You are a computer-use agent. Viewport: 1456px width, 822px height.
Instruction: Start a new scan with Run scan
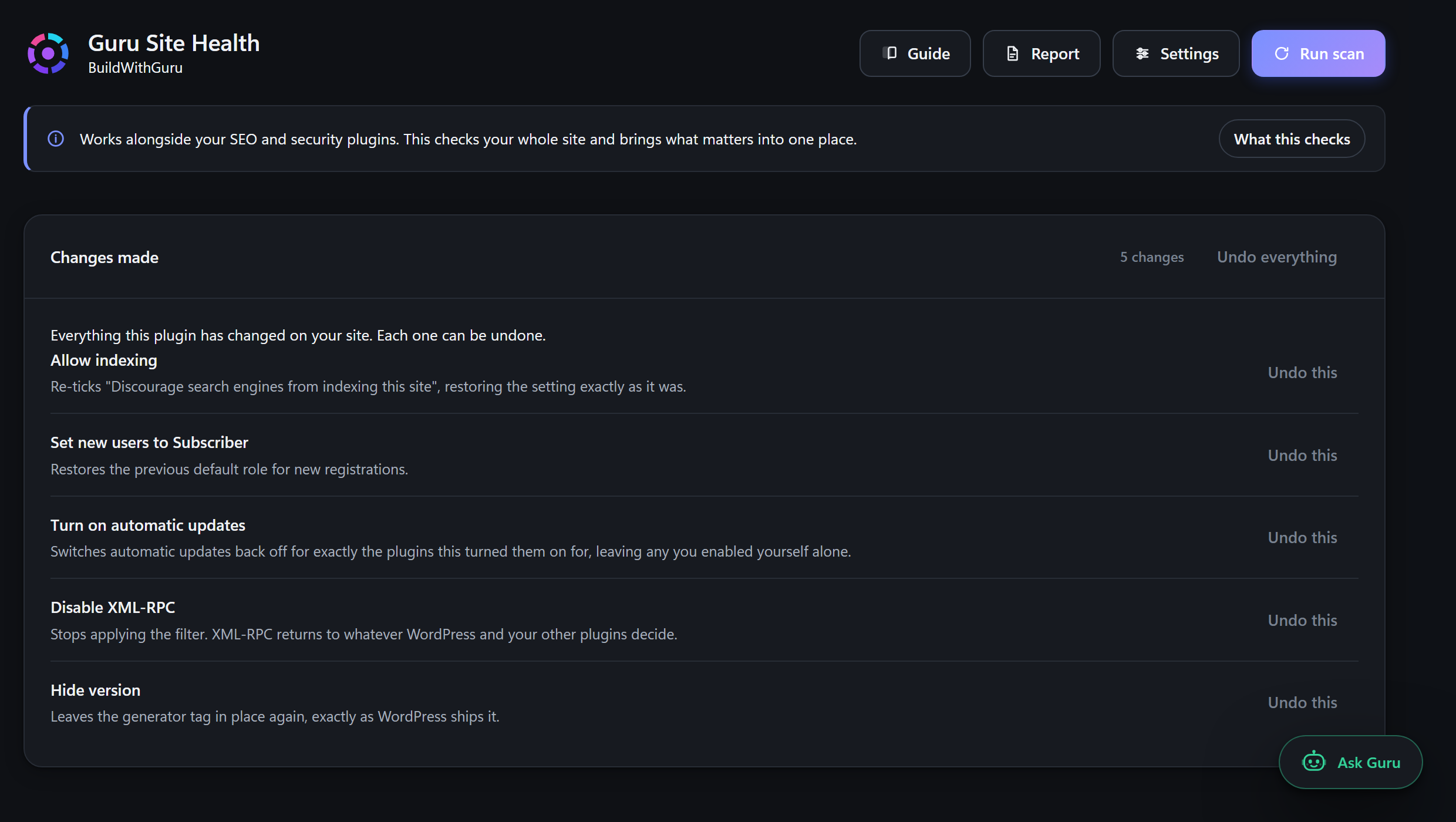tap(1318, 53)
